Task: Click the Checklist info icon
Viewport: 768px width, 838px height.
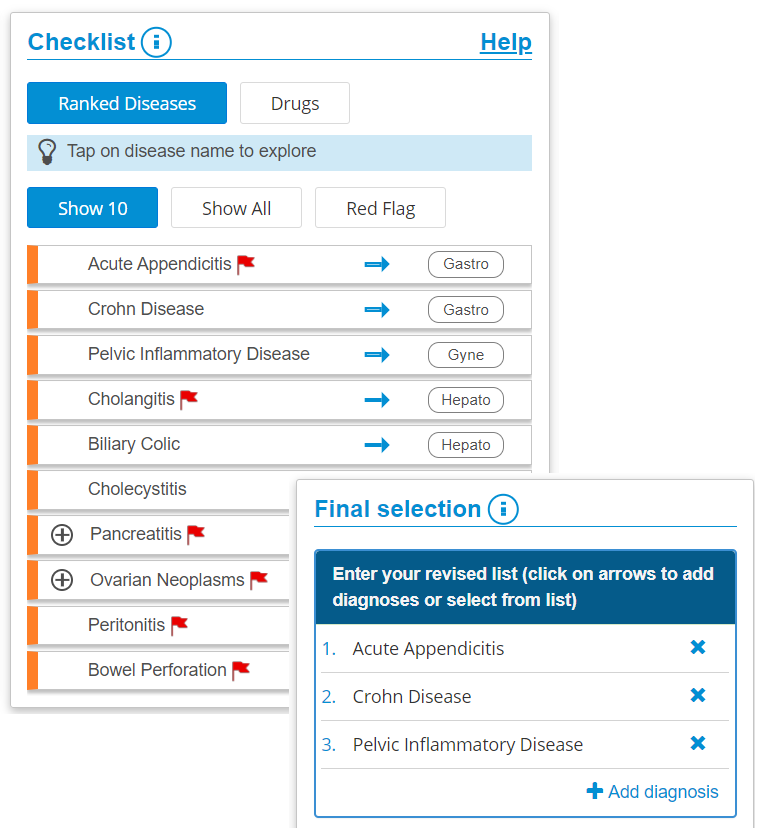Action: pos(156,42)
